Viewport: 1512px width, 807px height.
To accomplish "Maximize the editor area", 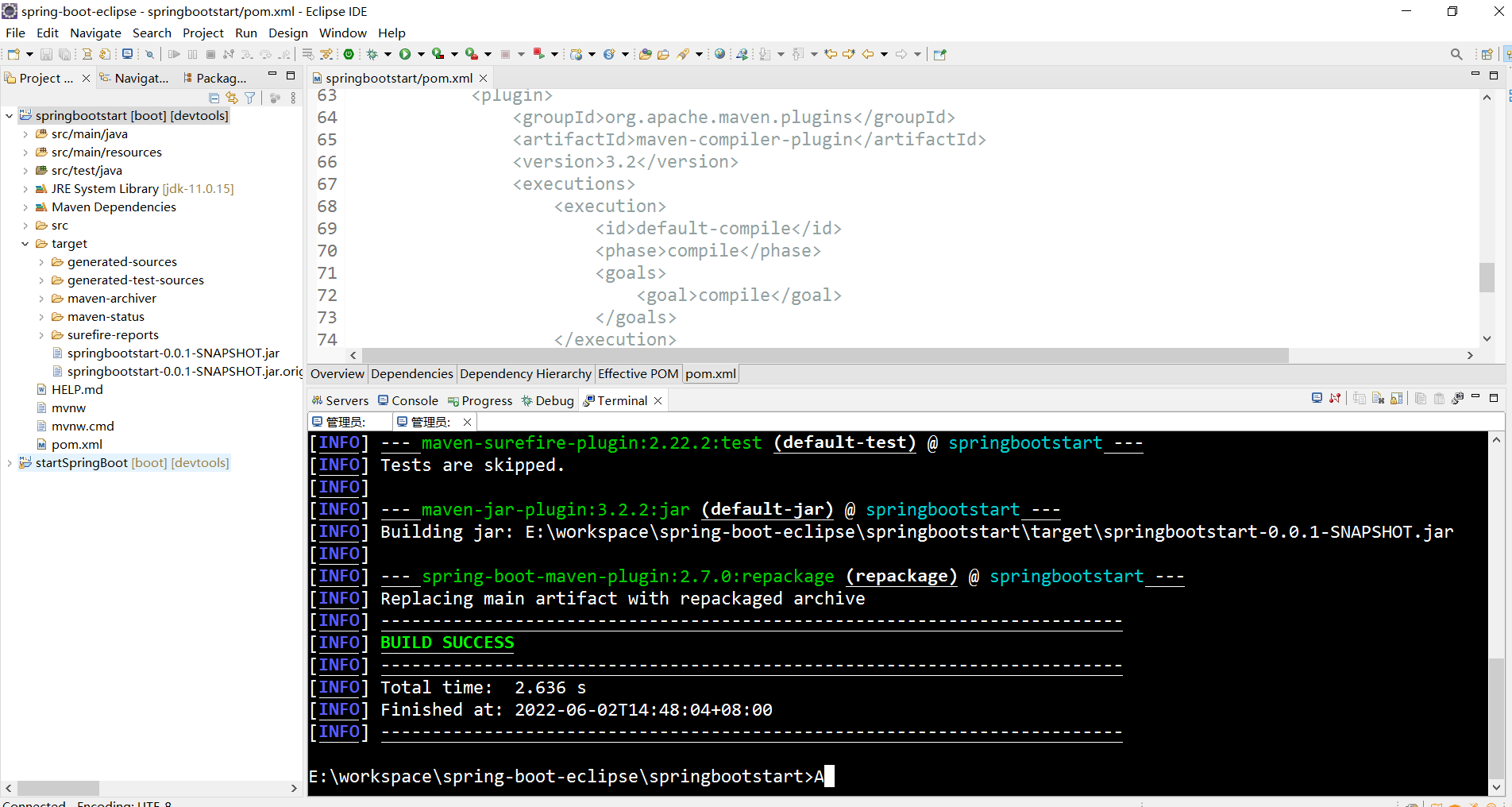I will pyautogui.click(x=1494, y=76).
